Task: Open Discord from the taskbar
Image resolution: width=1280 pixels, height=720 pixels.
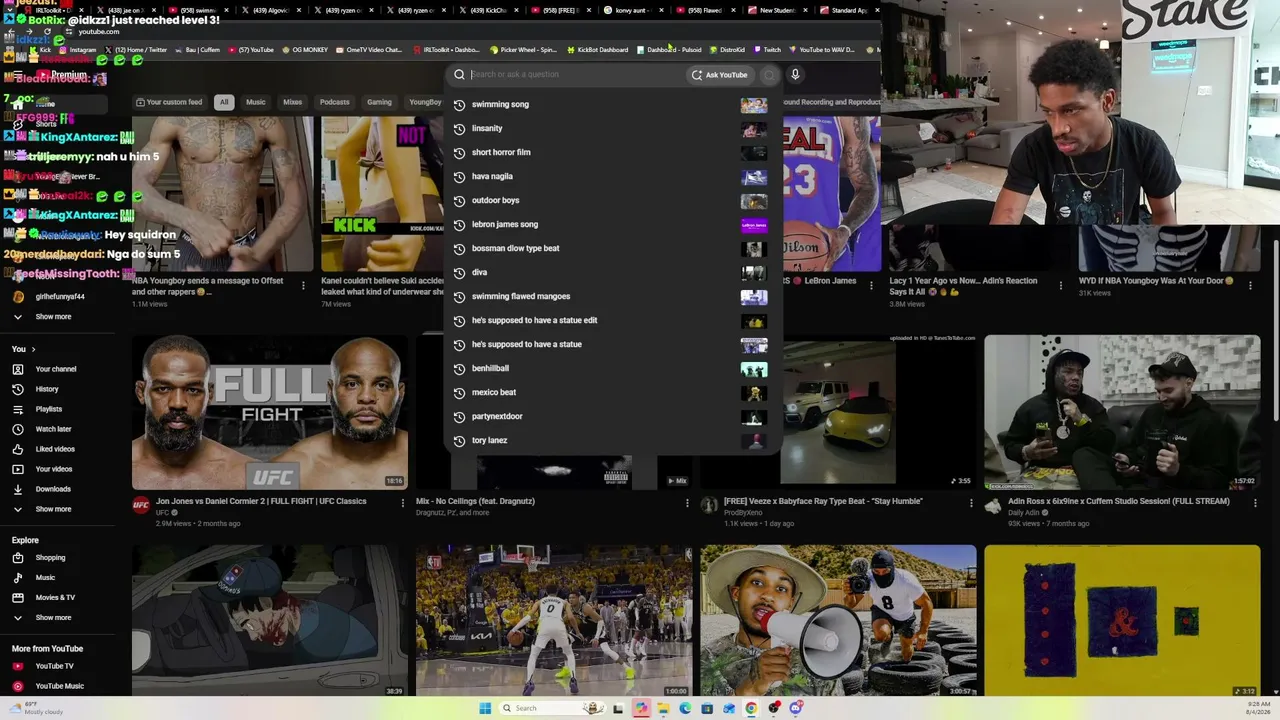Action: click(796, 708)
